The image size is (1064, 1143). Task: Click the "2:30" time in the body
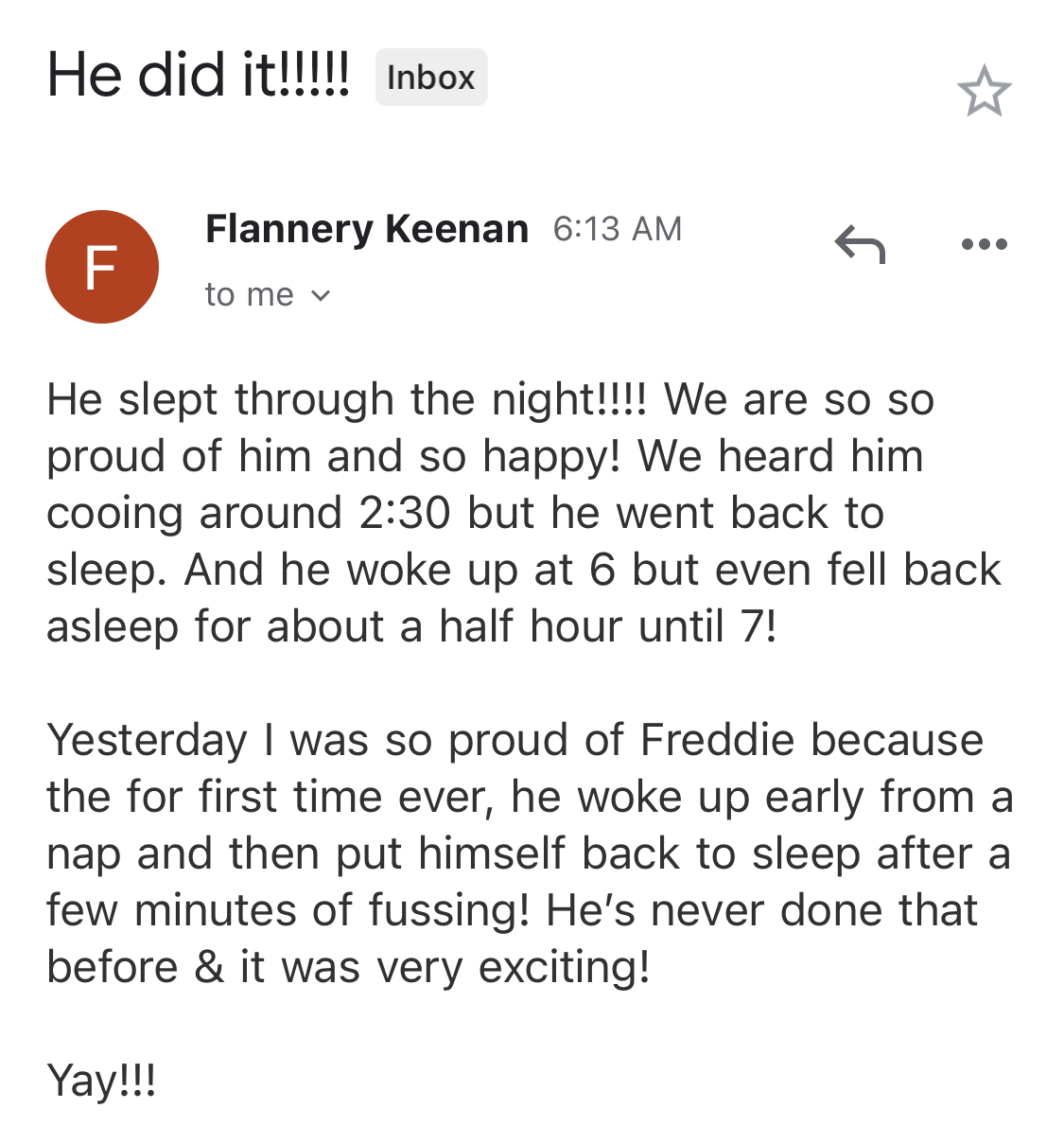[404, 513]
